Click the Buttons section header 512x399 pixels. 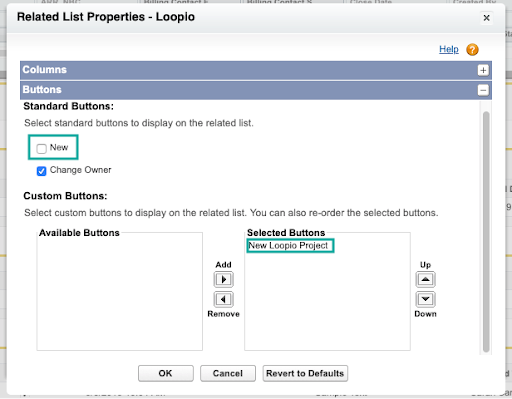(x=256, y=90)
